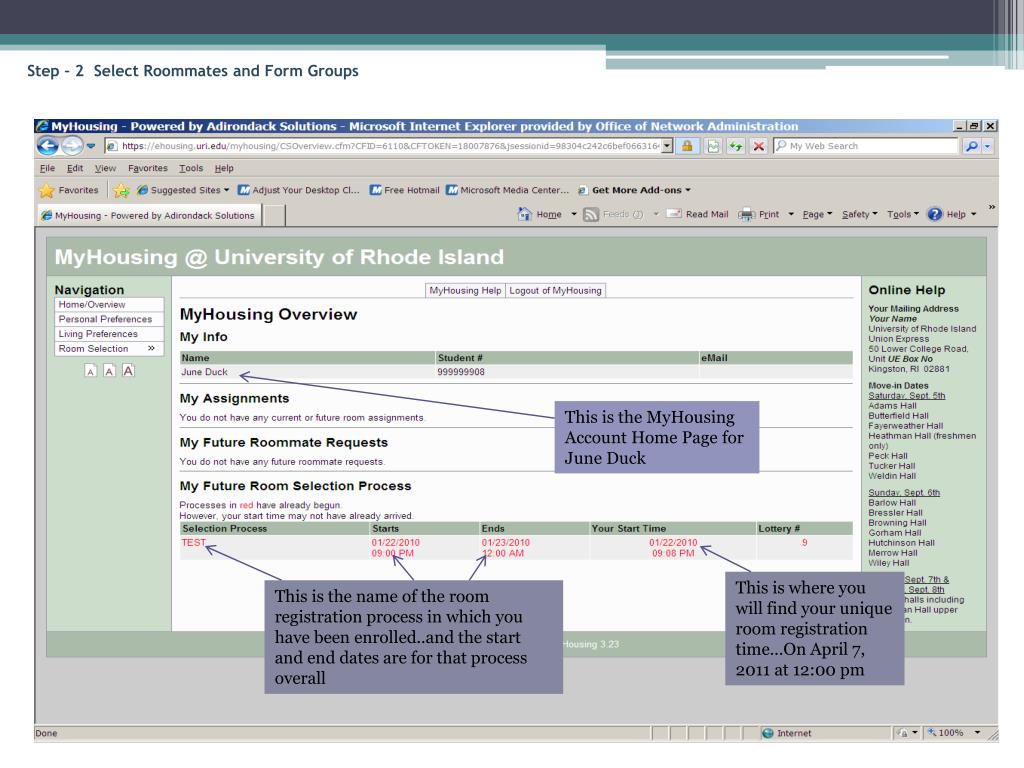This screenshot has height=768, width=1024.
Task: Click the Saturday, Sept. 5th link
Action: (x=906, y=396)
